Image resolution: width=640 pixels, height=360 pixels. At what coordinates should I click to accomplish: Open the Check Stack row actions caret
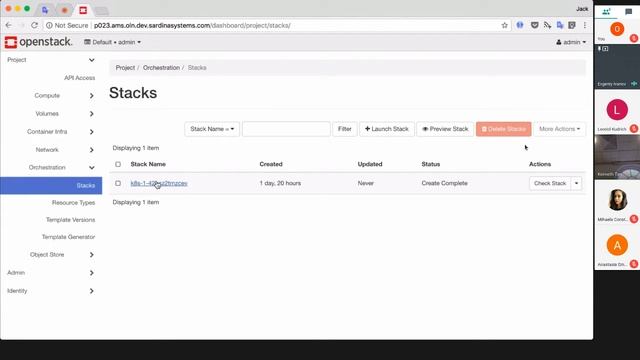[x=576, y=183]
